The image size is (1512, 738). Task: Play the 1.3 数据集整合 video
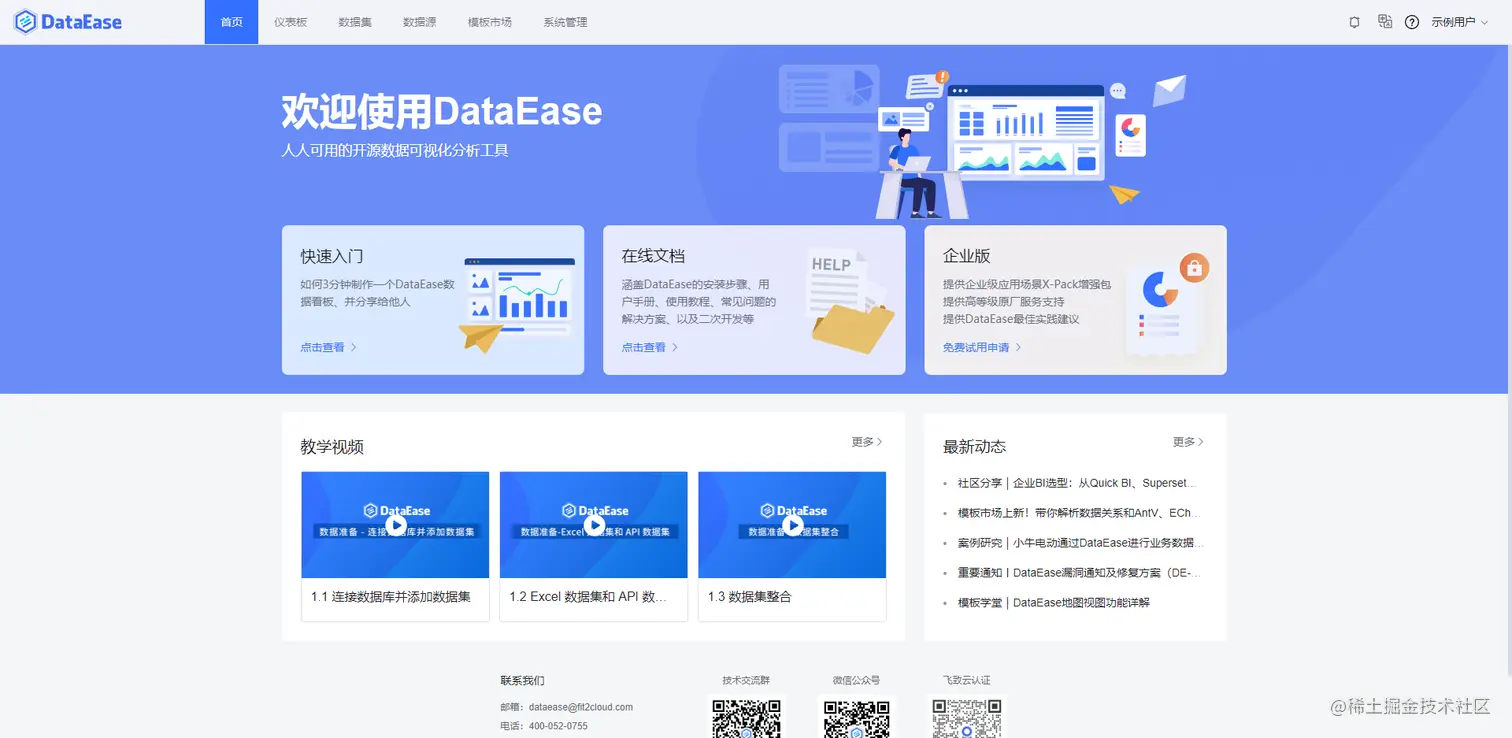792,524
